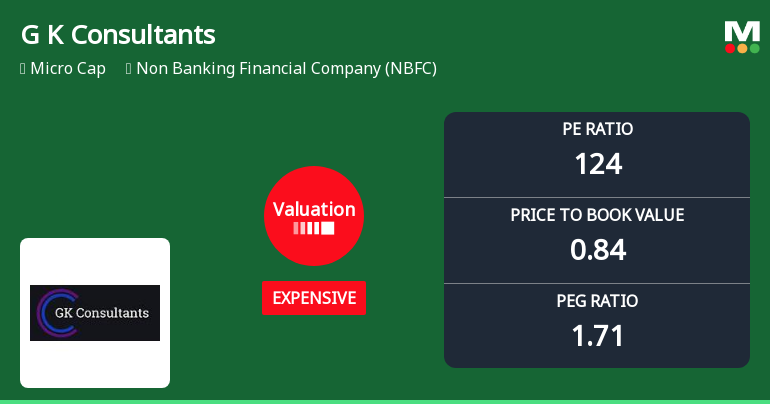Select the PE RATIO heading
Screen dimensions: 770x404
click(597, 129)
